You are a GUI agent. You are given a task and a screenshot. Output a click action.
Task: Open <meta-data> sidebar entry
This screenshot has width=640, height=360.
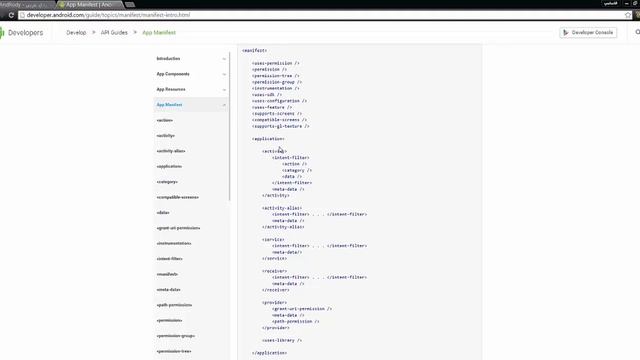tap(169, 290)
